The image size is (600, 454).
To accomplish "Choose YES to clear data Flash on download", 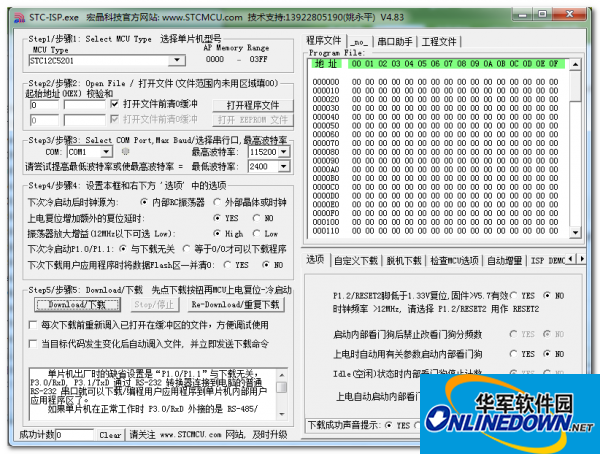I will pyautogui.click(x=227, y=265).
